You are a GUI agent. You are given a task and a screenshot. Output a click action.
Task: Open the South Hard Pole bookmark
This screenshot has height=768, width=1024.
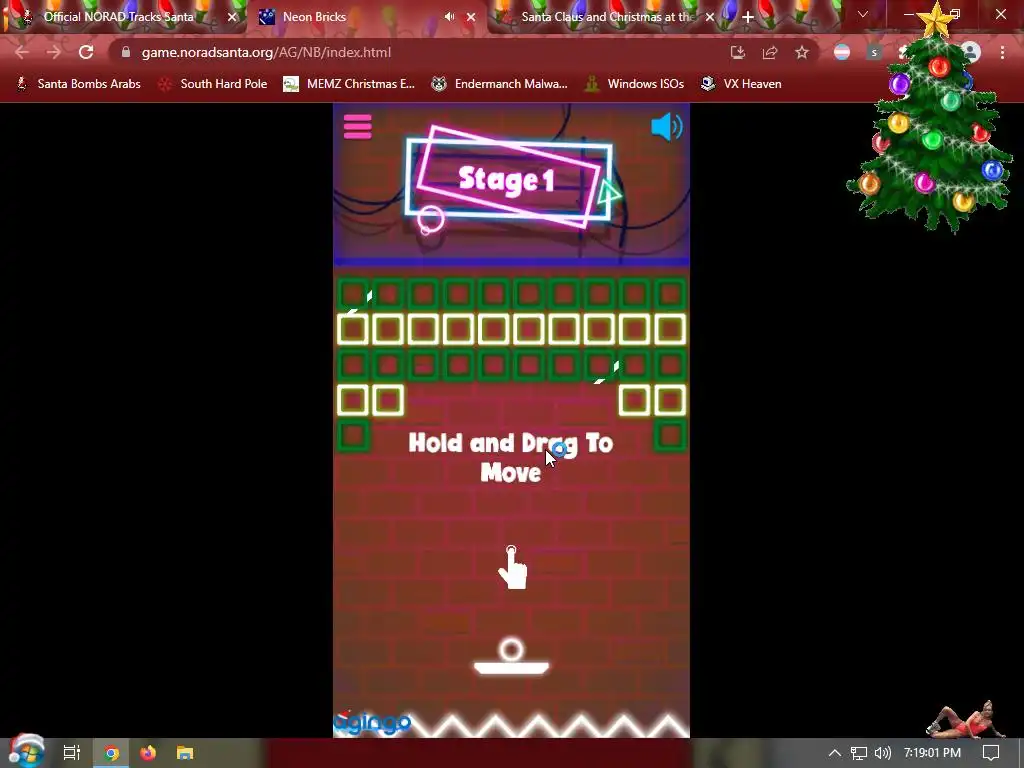pyautogui.click(x=214, y=84)
